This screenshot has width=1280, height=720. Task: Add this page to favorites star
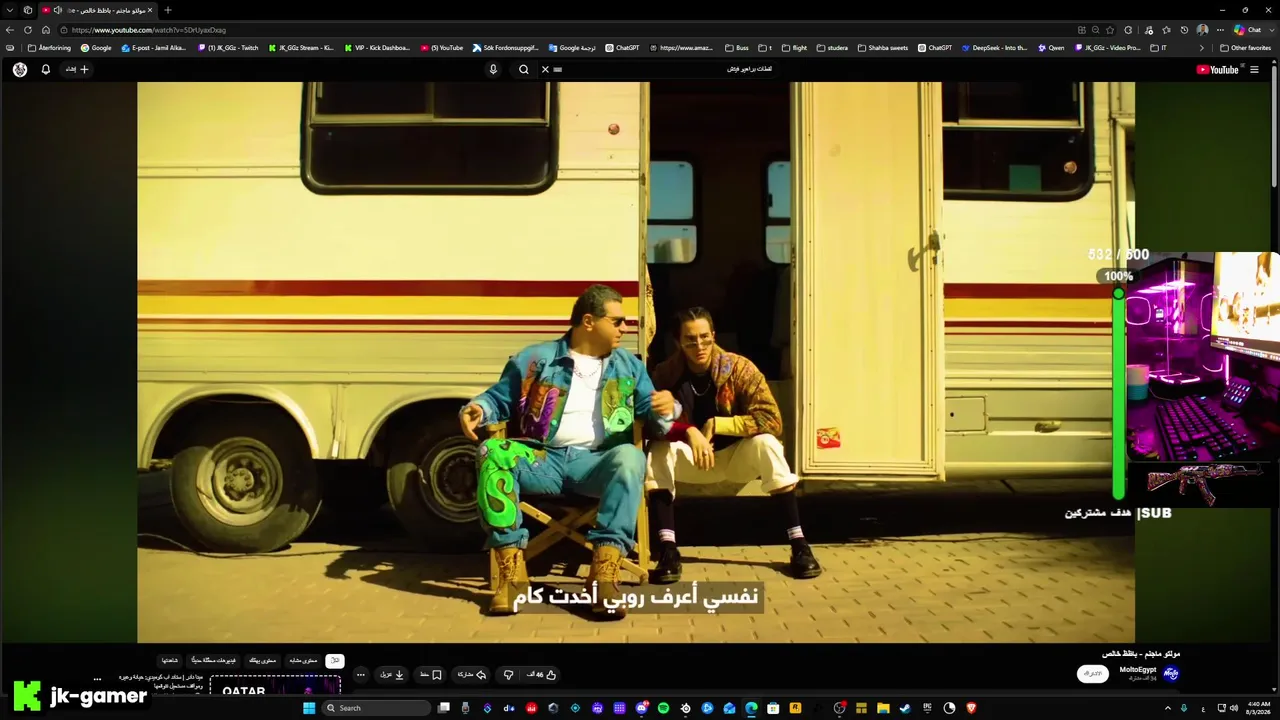coord(1111,30)
